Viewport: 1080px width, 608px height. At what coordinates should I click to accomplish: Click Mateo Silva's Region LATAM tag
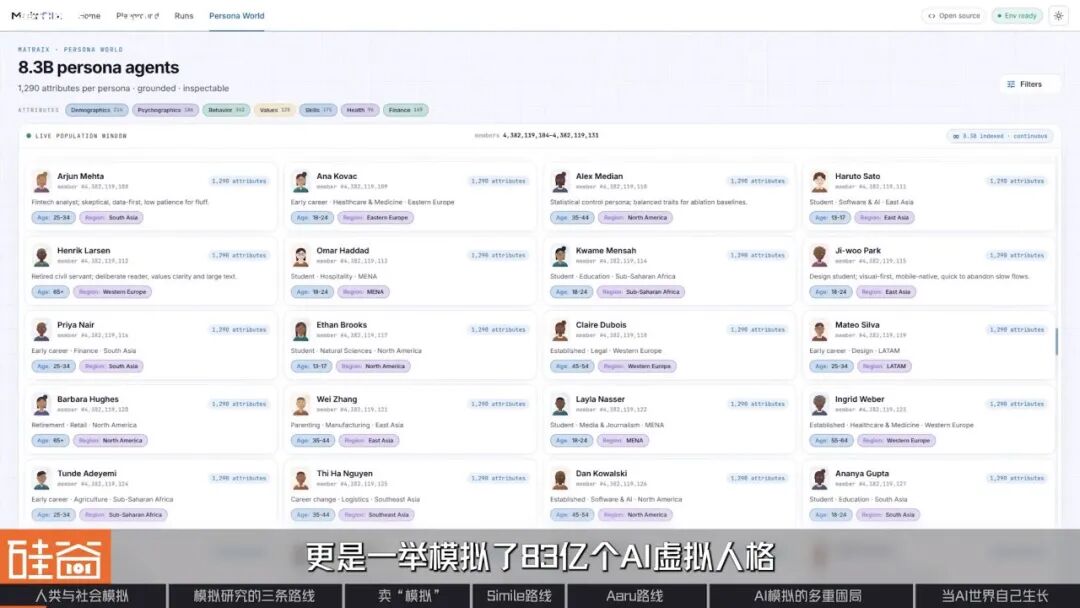[x=884, y=366]
